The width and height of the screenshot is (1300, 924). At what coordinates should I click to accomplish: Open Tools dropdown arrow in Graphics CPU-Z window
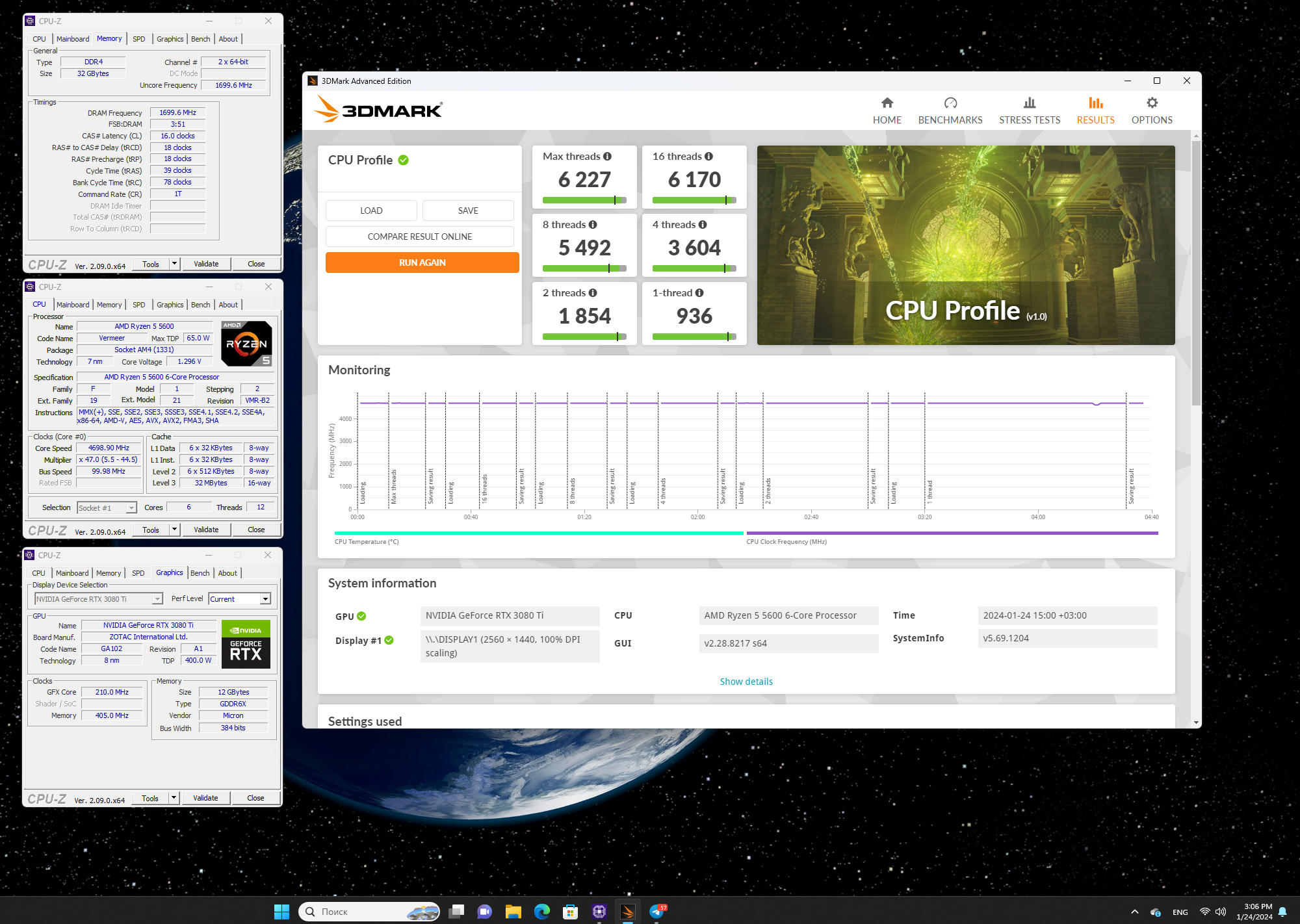click(174, 798)
